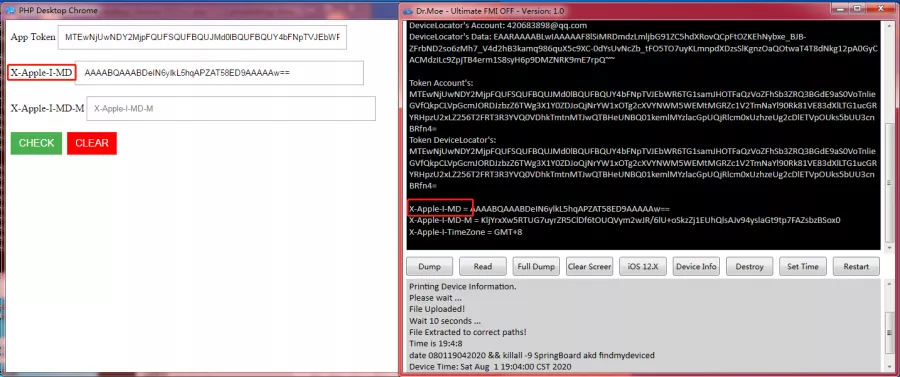Click the green CHECK button
Screen dimensions: 900x377
(x=36, y=143)
